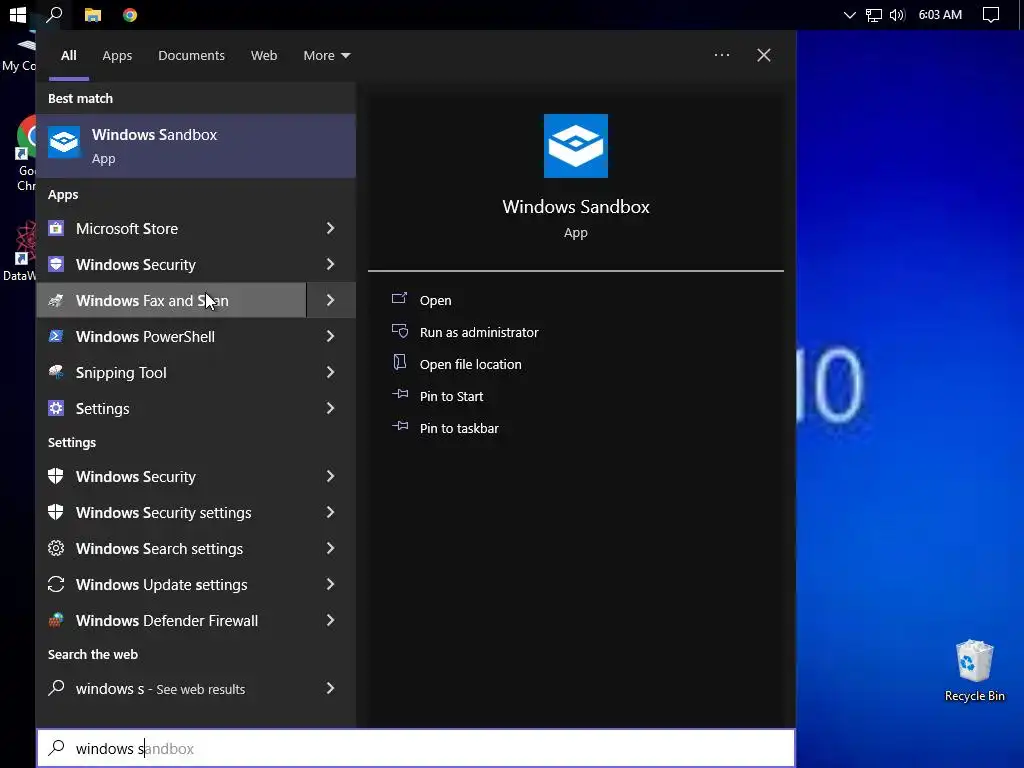
Task: Expand Windows Update settings arrow
Action: click(330, 584)
